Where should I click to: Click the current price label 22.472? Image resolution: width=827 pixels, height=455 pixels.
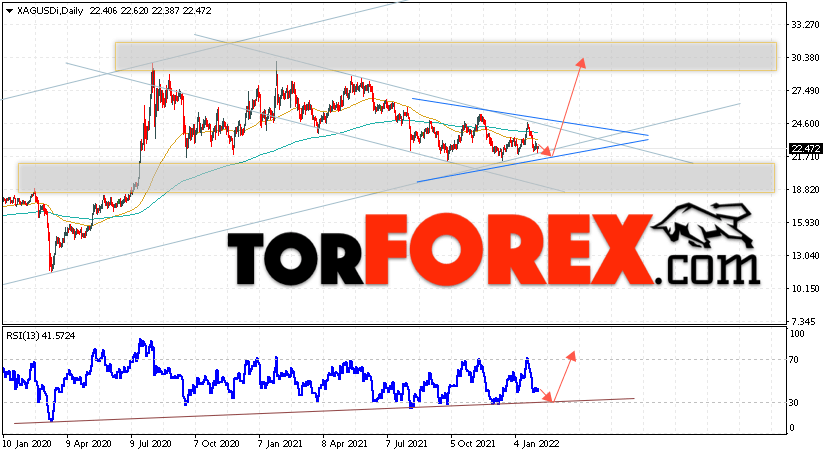pyautogui.click(x=805, y=149)
